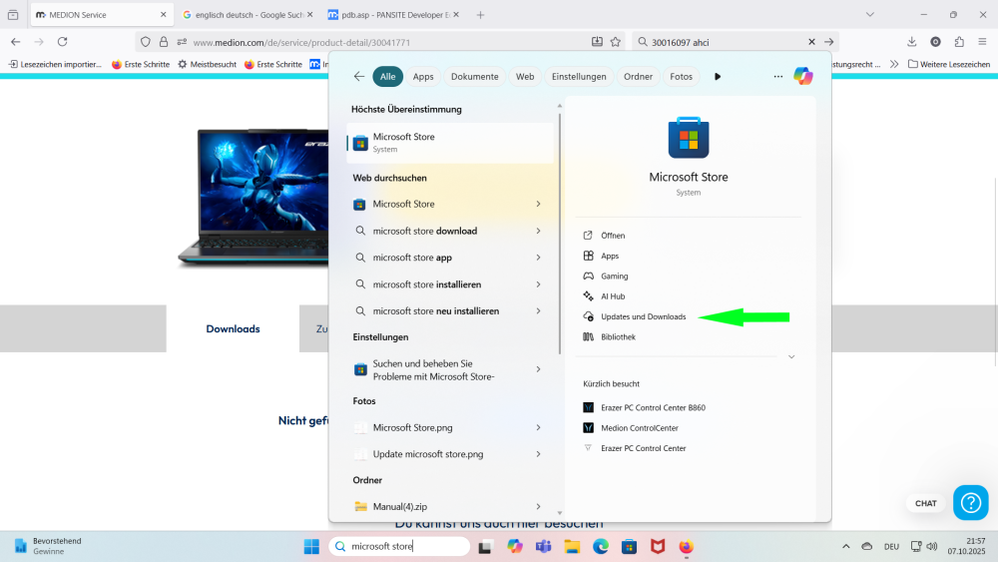Image resolution: width=998 pixels, height=562 pixels.
Task: Reload the page in Firefox
Action: pos(62,42)
